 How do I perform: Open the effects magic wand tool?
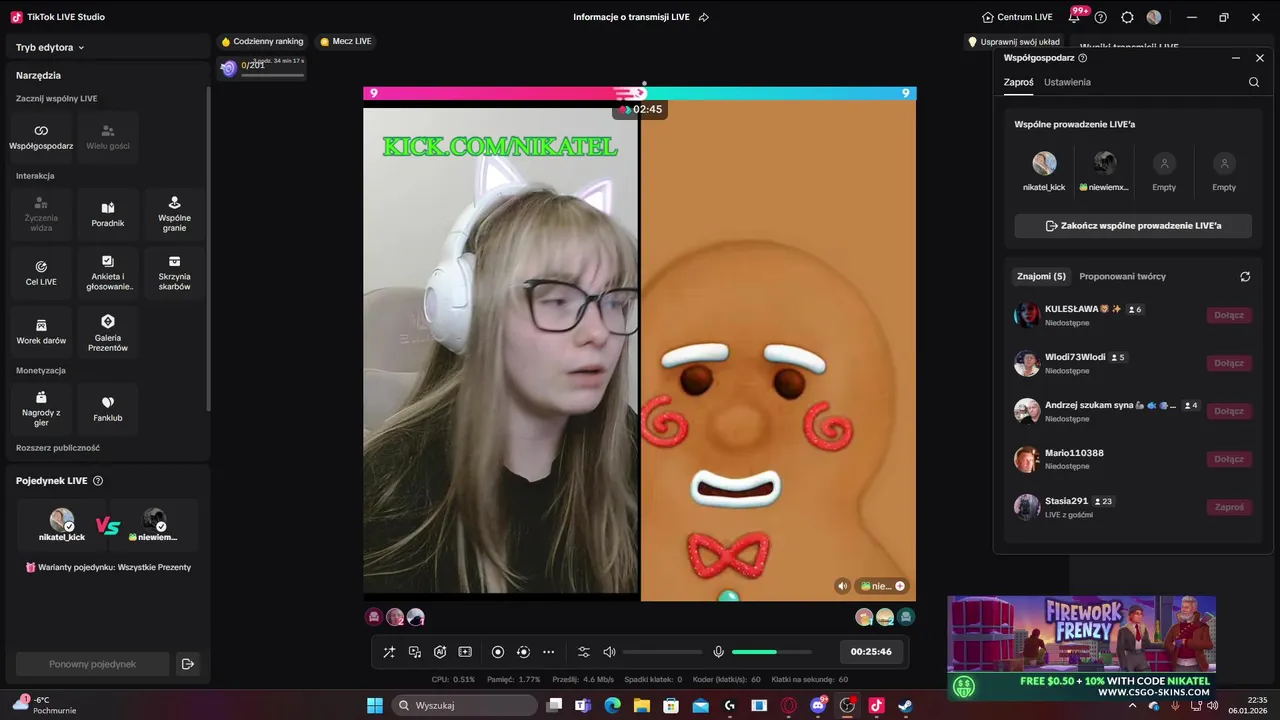click(389, 652)
